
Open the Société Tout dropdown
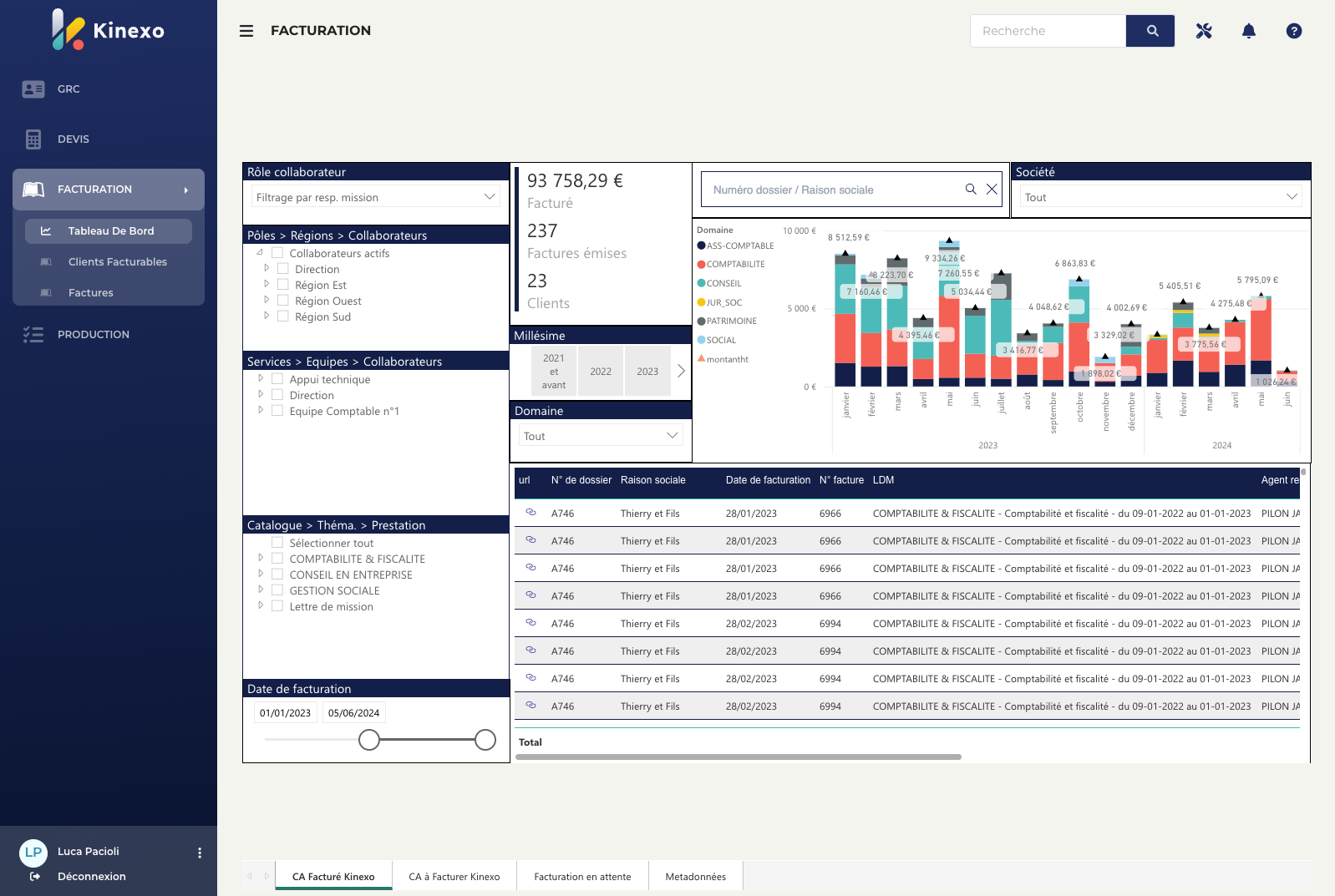1160,197
